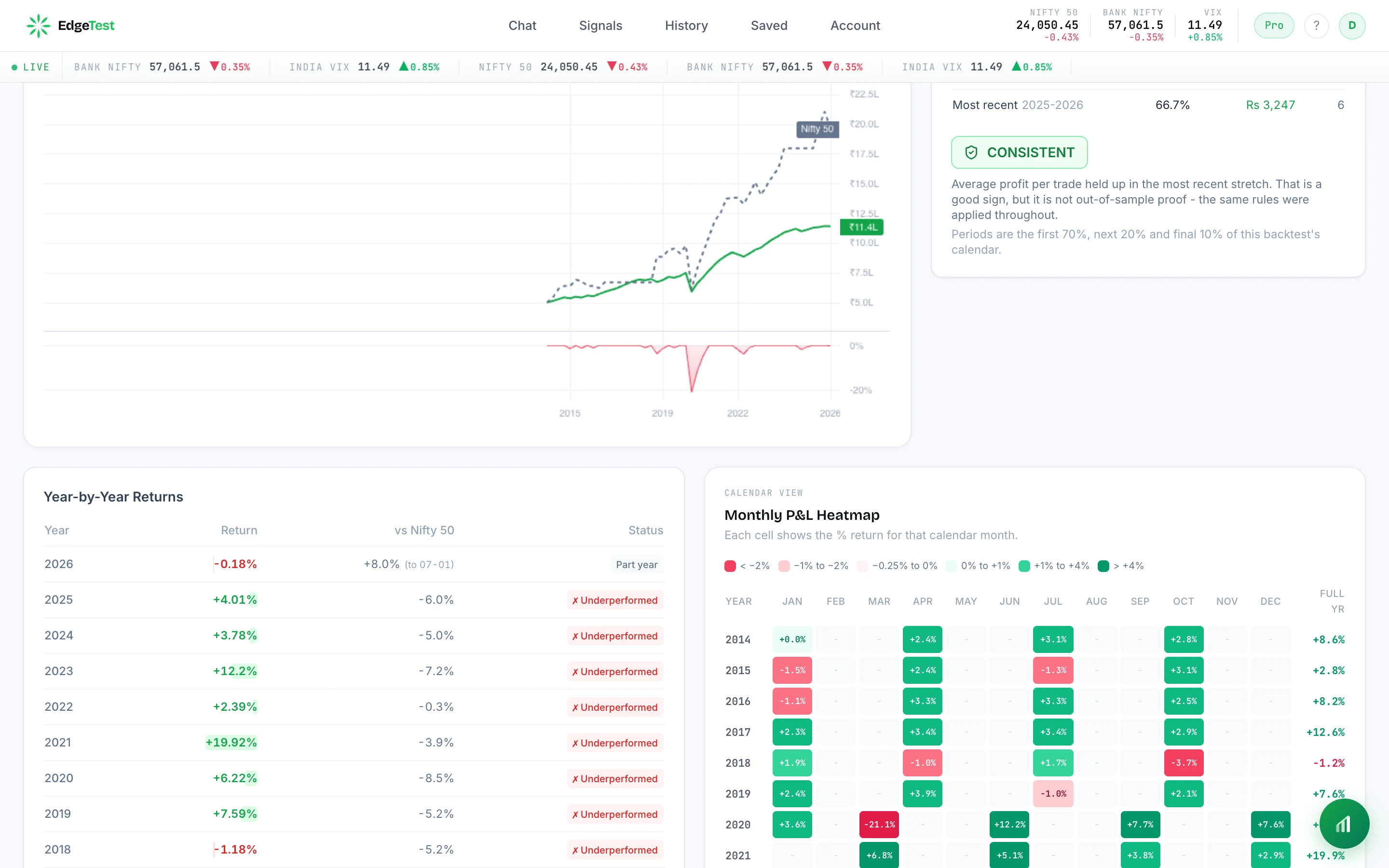This screenshot has height=868, width=1389.
Task: Click the shield icon in CONSISTENT badge
Action: 970,152
